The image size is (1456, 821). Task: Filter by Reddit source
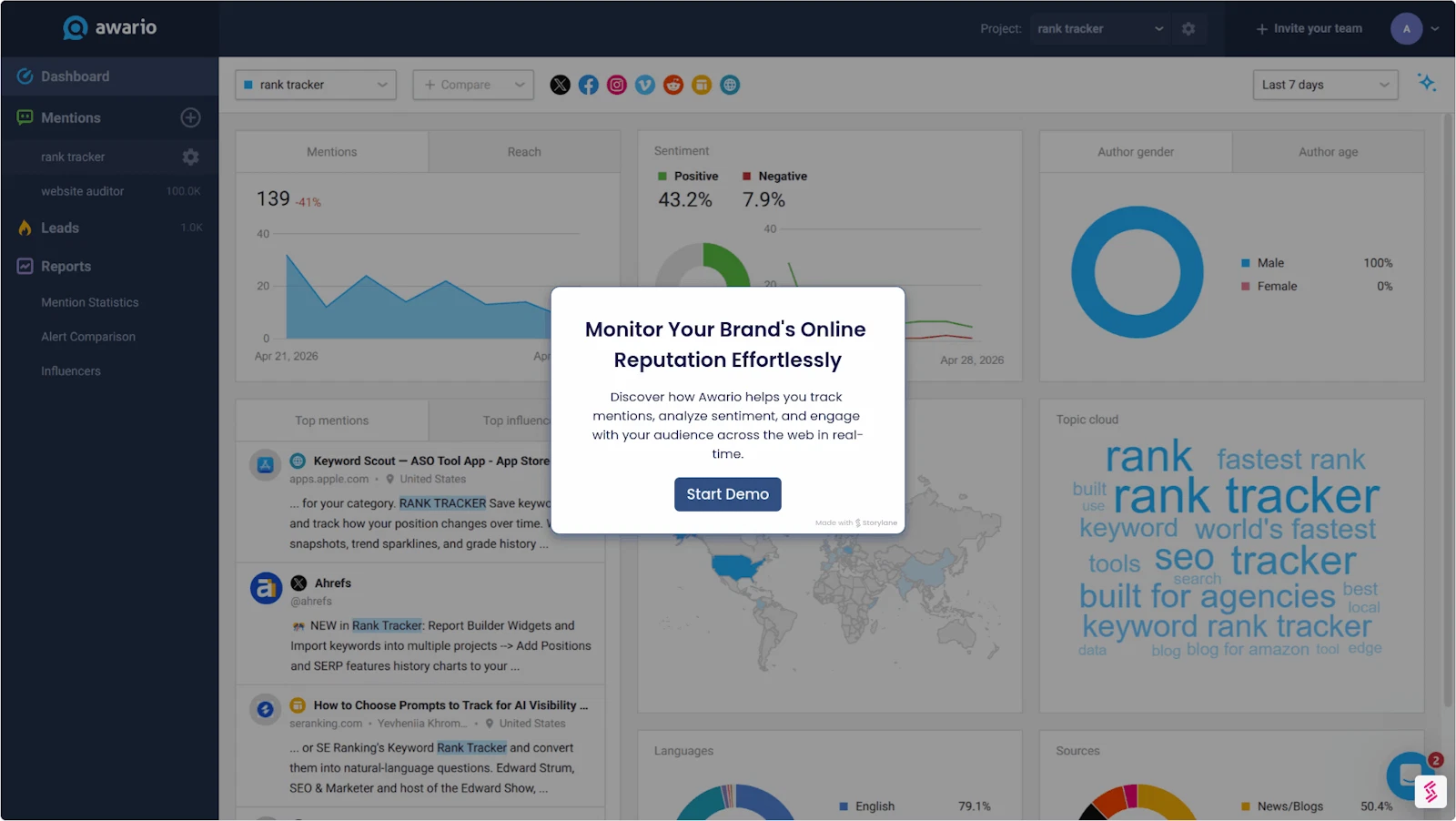pyautogui.click(x=673, y=85)
